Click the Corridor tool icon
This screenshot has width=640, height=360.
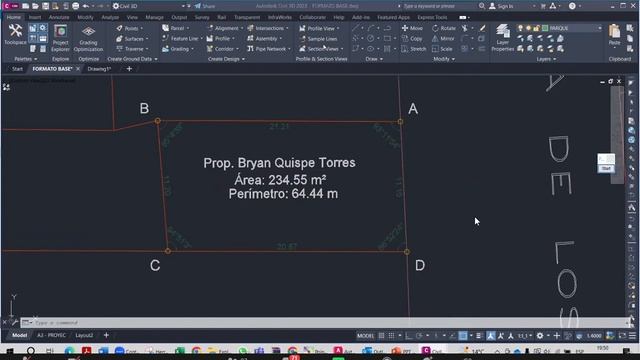tap(210, 49)
